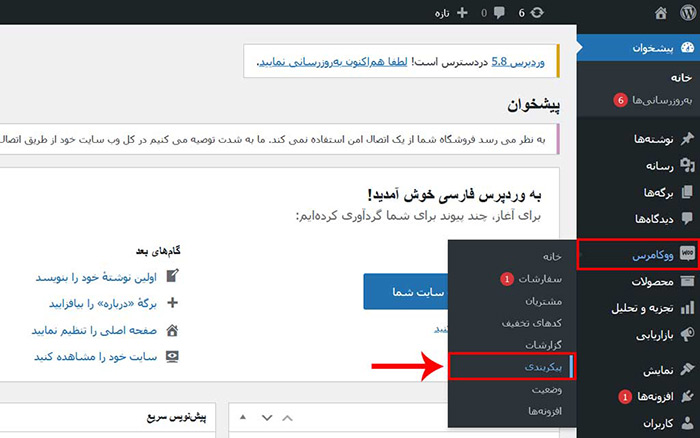The height and width of the screenshot is (438, 700).
Task: Click house icon beside صفحه اصلی
Action: (x=172, y=330)
